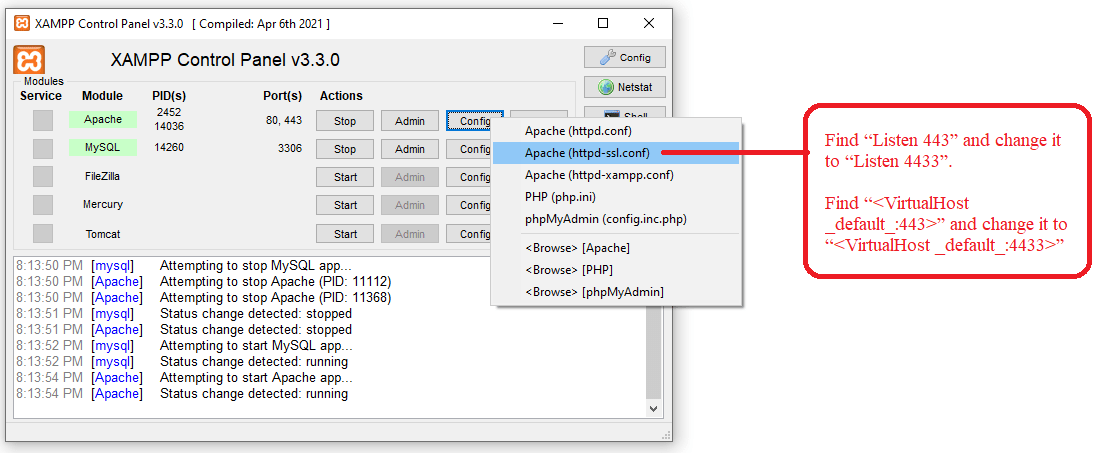Select phpMyAdmin (config.inc.php) menu entry
The height and width of the screenshot is (453, 1103).
click(x=616, y=219)
